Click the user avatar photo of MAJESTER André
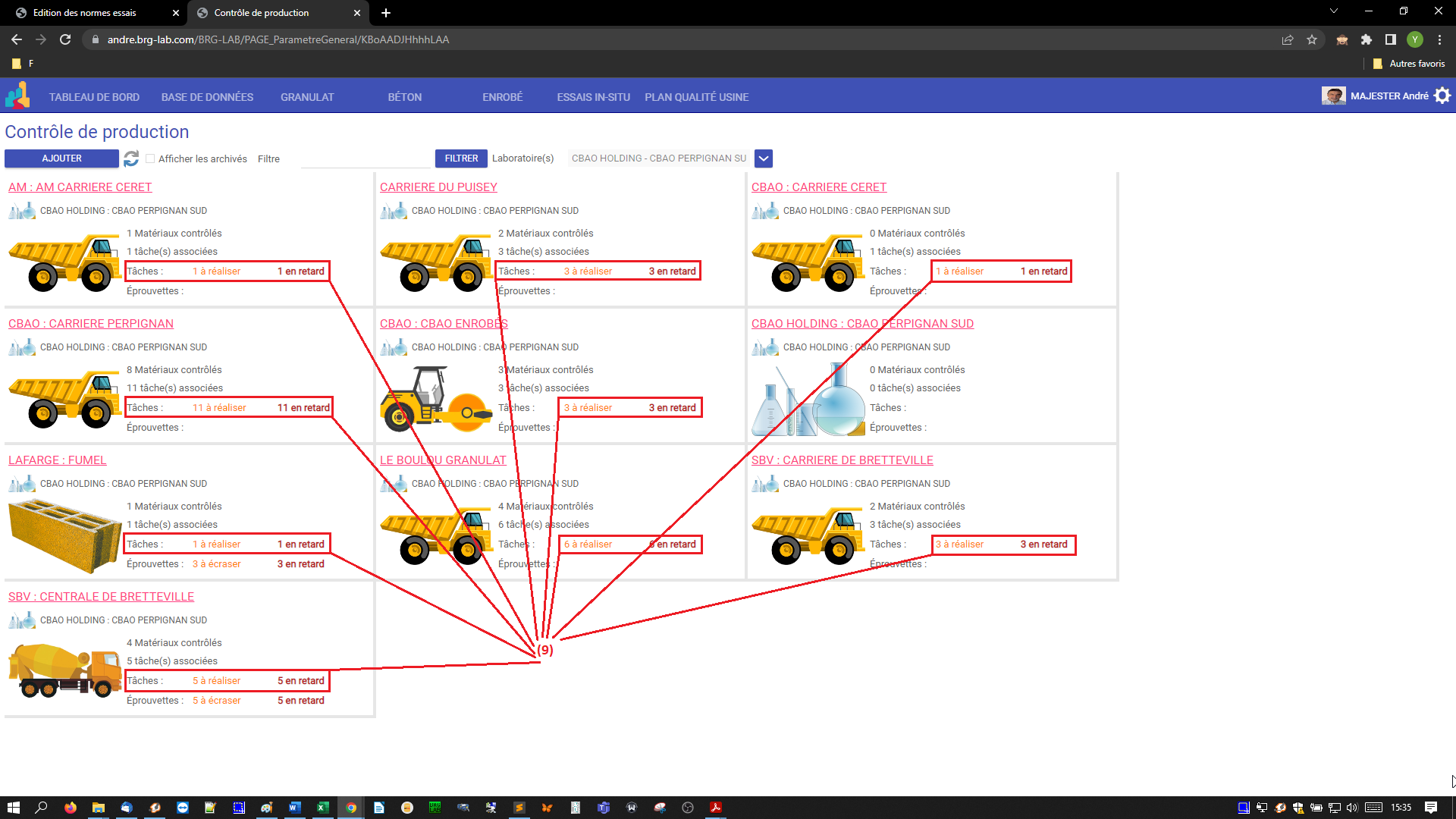This screenshot has width=1456, height=819. [x=1333, y=96]
